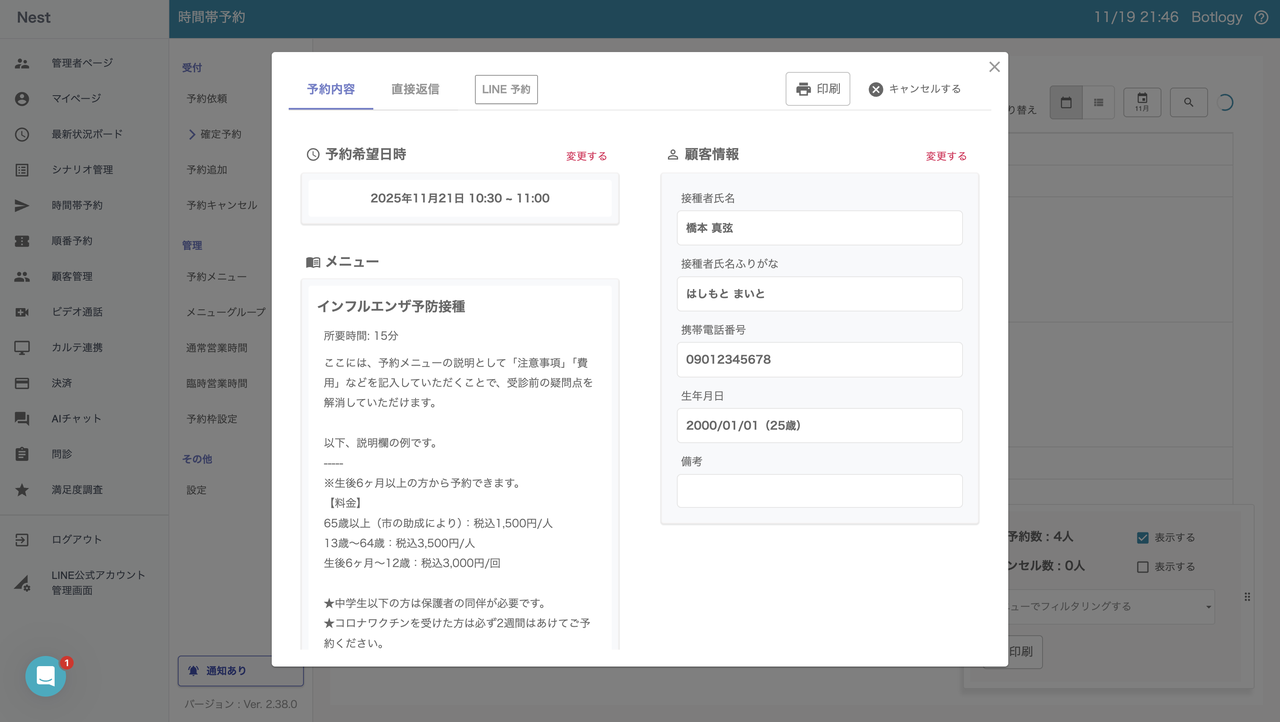Toggle calendar view button in toolbar
The height and width of the screenshot is (722, 1280).
[x=1066, y=102]
